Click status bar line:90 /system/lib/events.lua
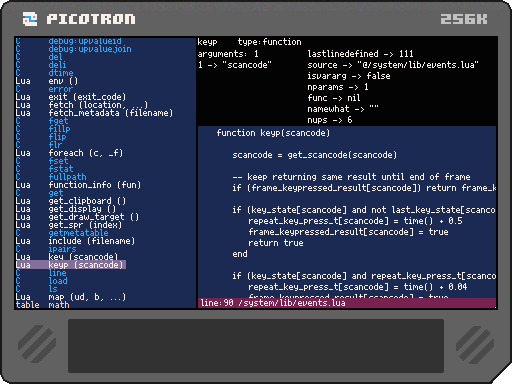 click(x=347, y=303)
